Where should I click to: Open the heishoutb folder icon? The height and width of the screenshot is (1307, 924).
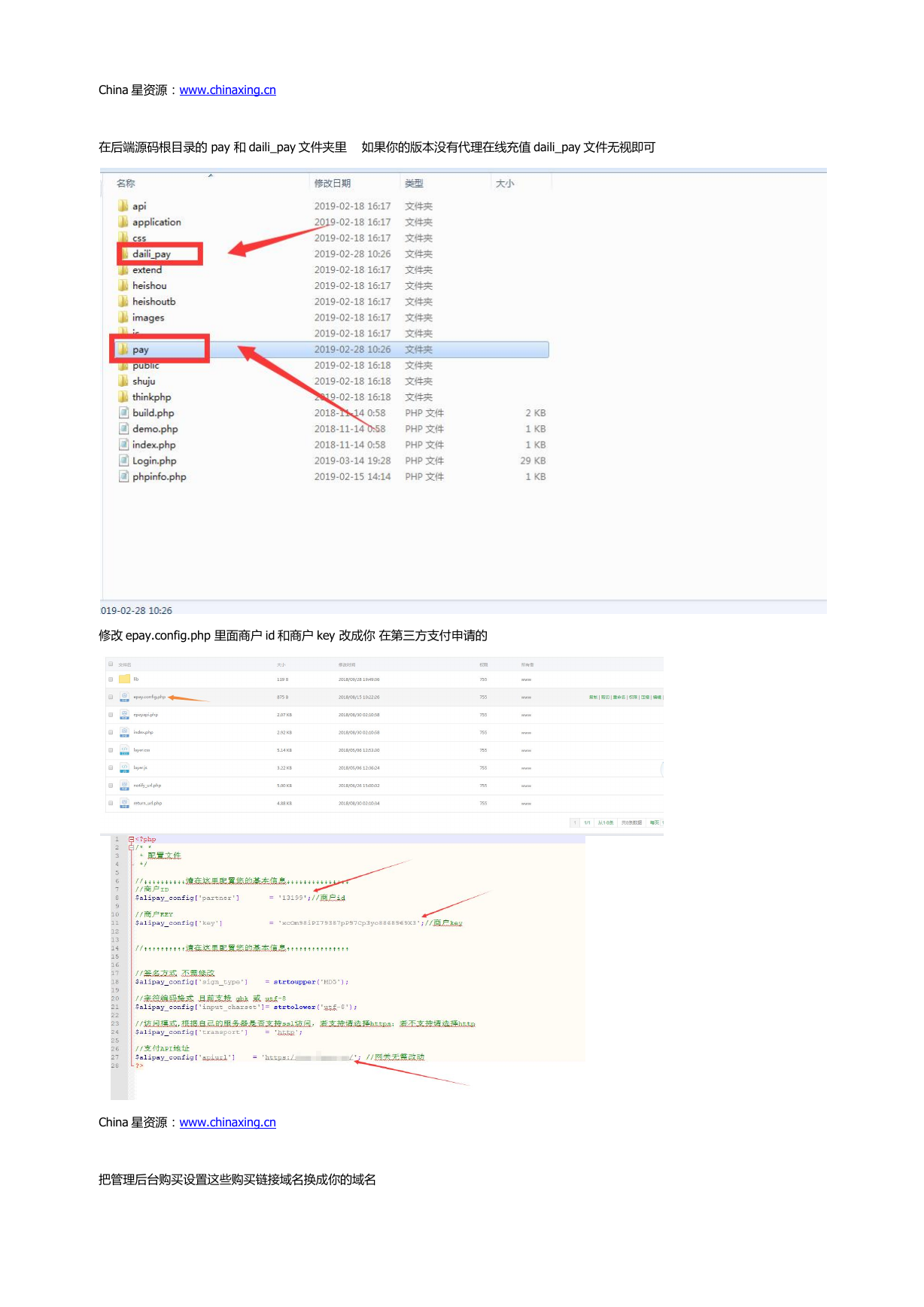pos(123,301)
